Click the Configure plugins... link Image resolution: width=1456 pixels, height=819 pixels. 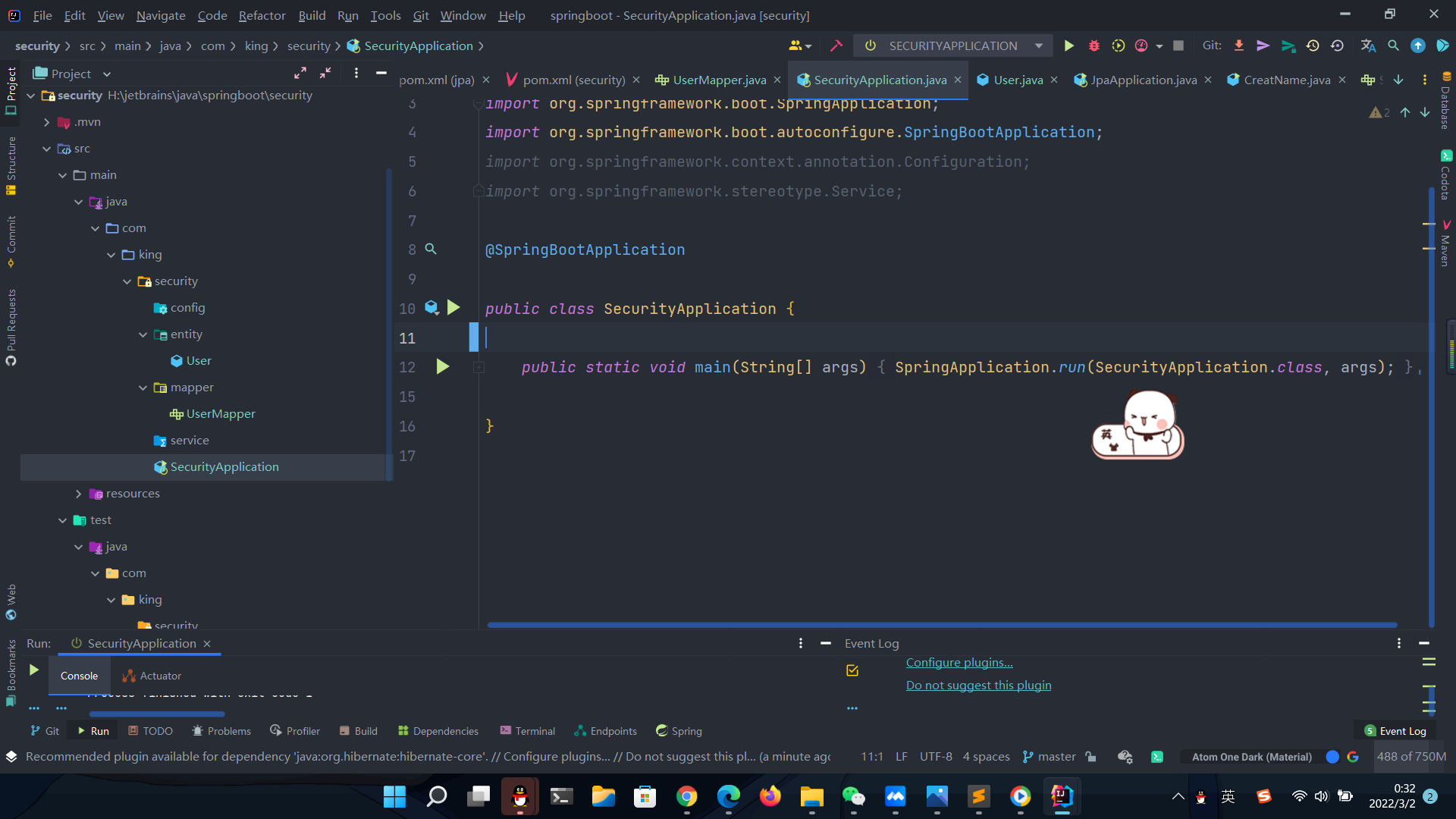[x=959, y=662]
